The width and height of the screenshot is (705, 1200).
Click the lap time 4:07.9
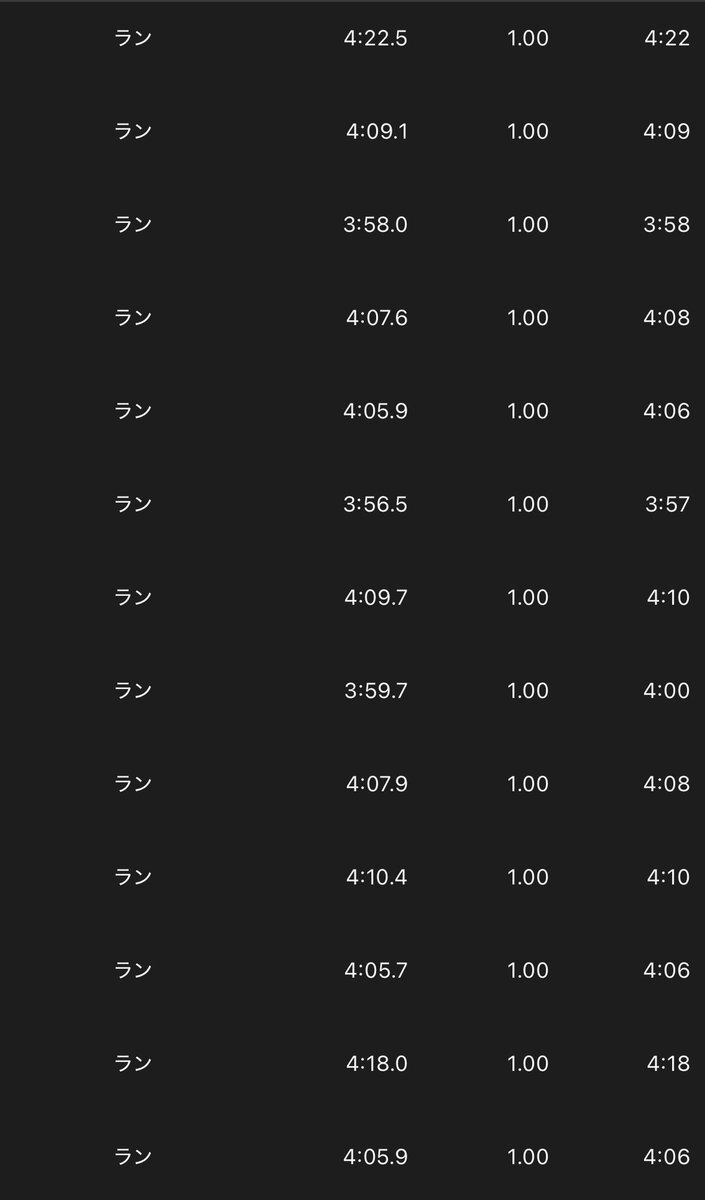(x=377, y=783)
